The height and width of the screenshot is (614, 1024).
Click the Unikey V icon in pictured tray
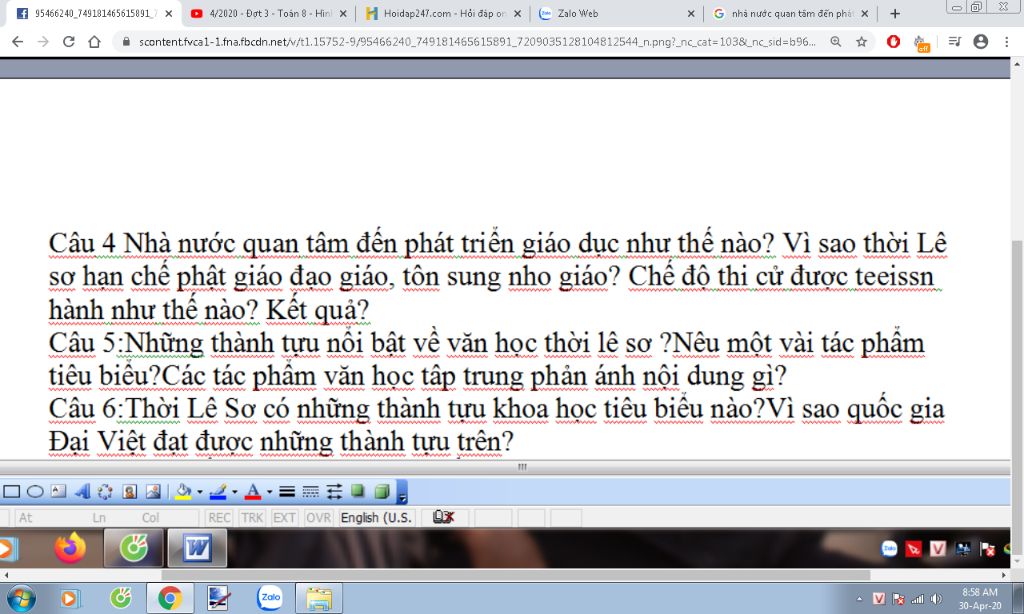tap(938, 549)
